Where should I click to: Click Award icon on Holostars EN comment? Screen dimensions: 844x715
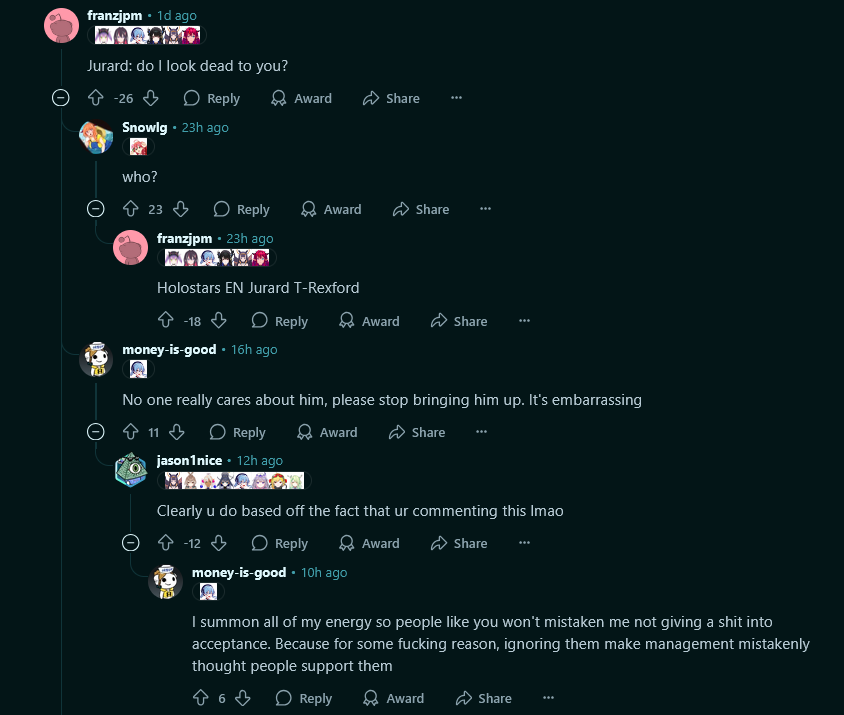(347, 321)
